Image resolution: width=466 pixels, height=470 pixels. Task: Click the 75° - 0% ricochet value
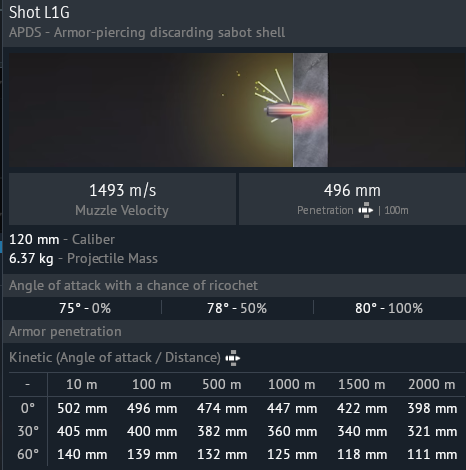pos(85,308)
